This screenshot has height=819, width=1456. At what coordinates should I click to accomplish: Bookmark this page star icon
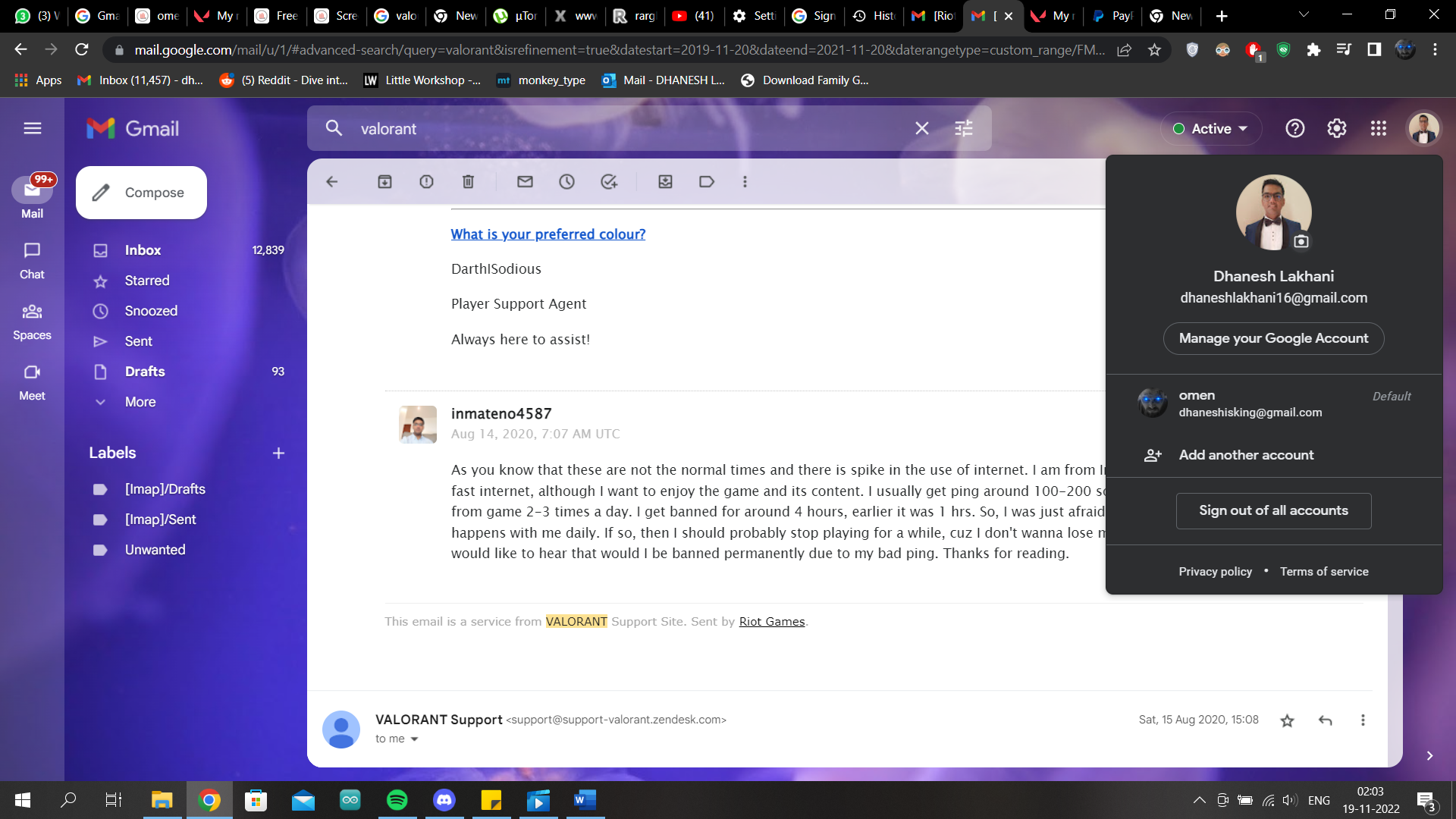(1155, 50)
